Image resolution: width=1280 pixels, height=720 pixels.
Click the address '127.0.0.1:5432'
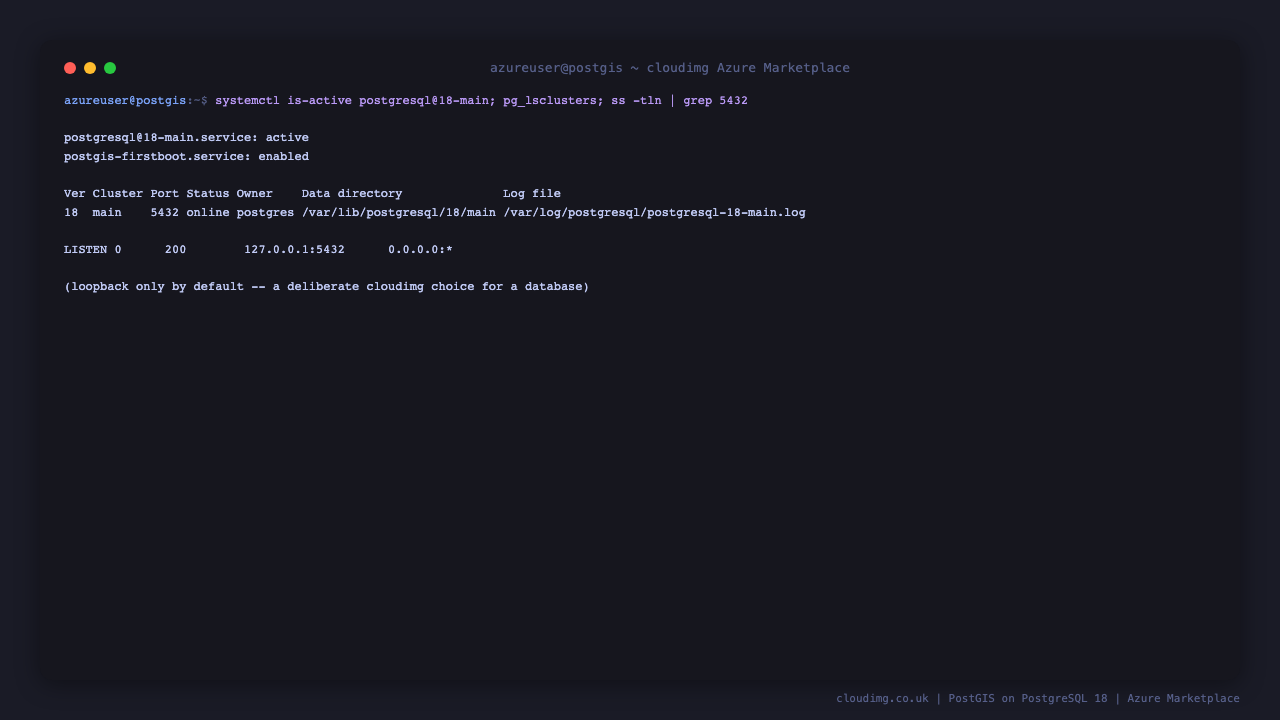click(294, 250)
